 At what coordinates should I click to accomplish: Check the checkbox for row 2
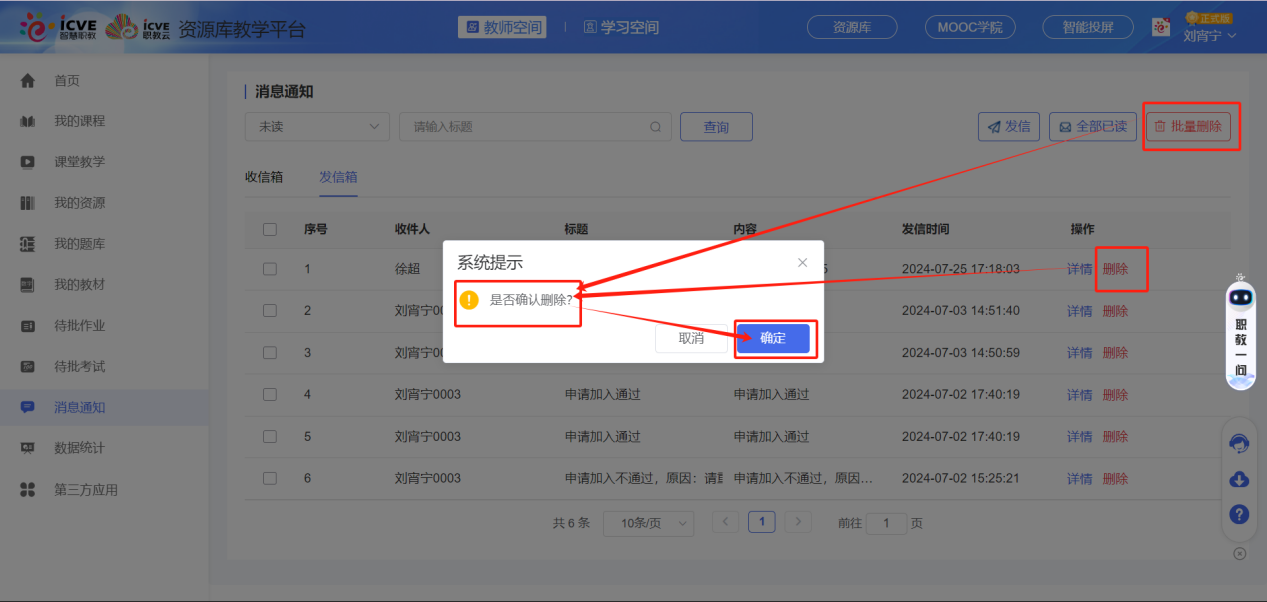[x=270, y=311]
